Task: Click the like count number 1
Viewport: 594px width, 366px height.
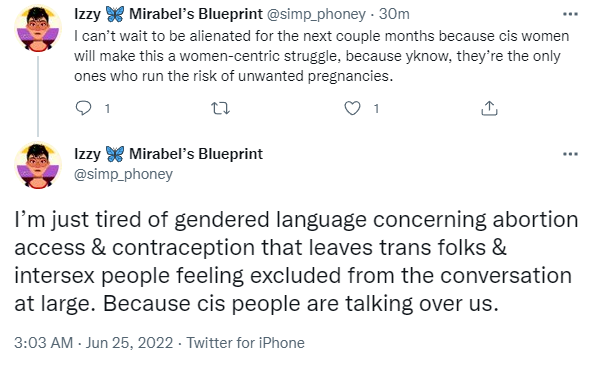Action: tap(376, 109)
